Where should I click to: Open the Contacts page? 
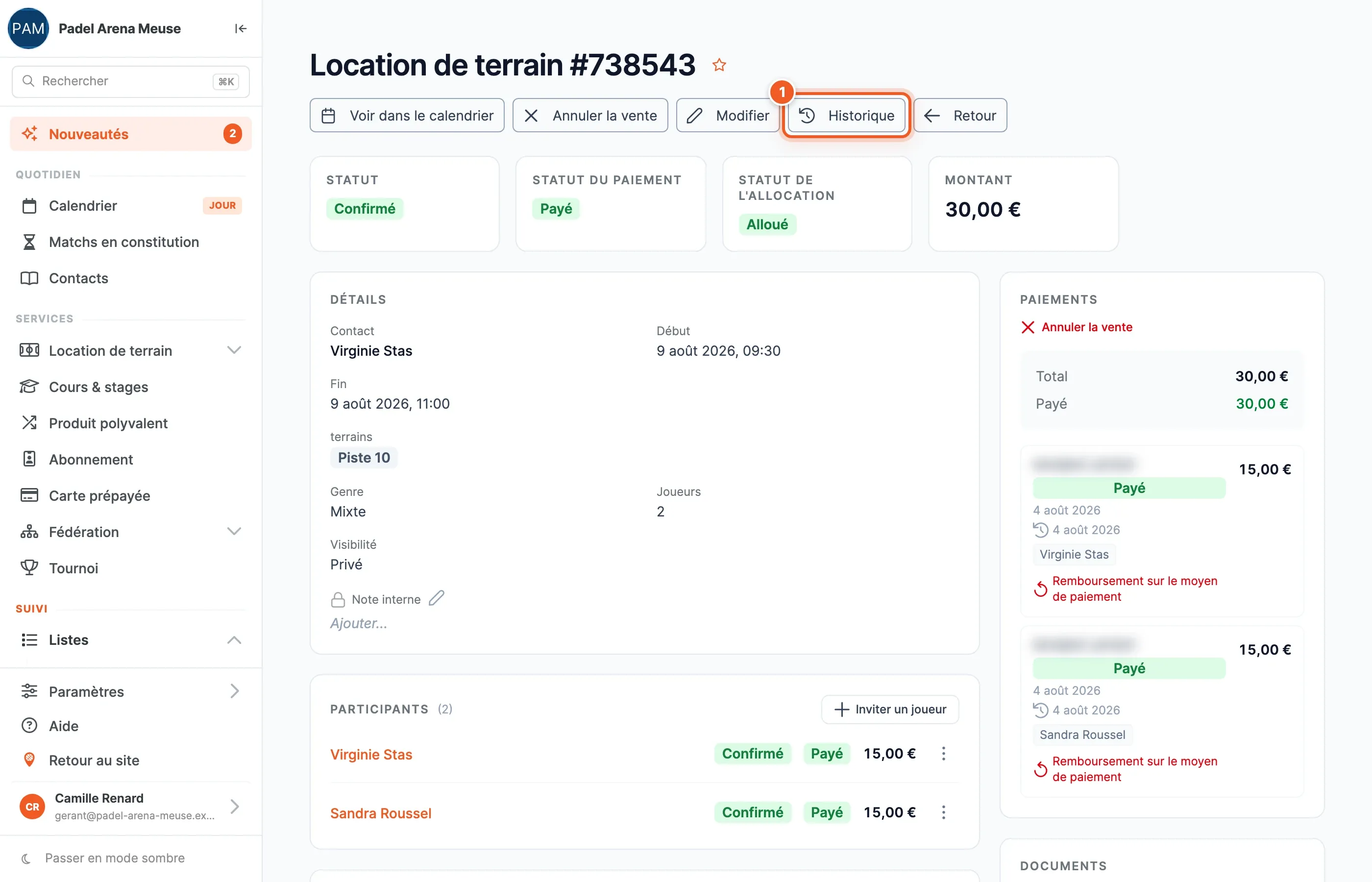130,278
